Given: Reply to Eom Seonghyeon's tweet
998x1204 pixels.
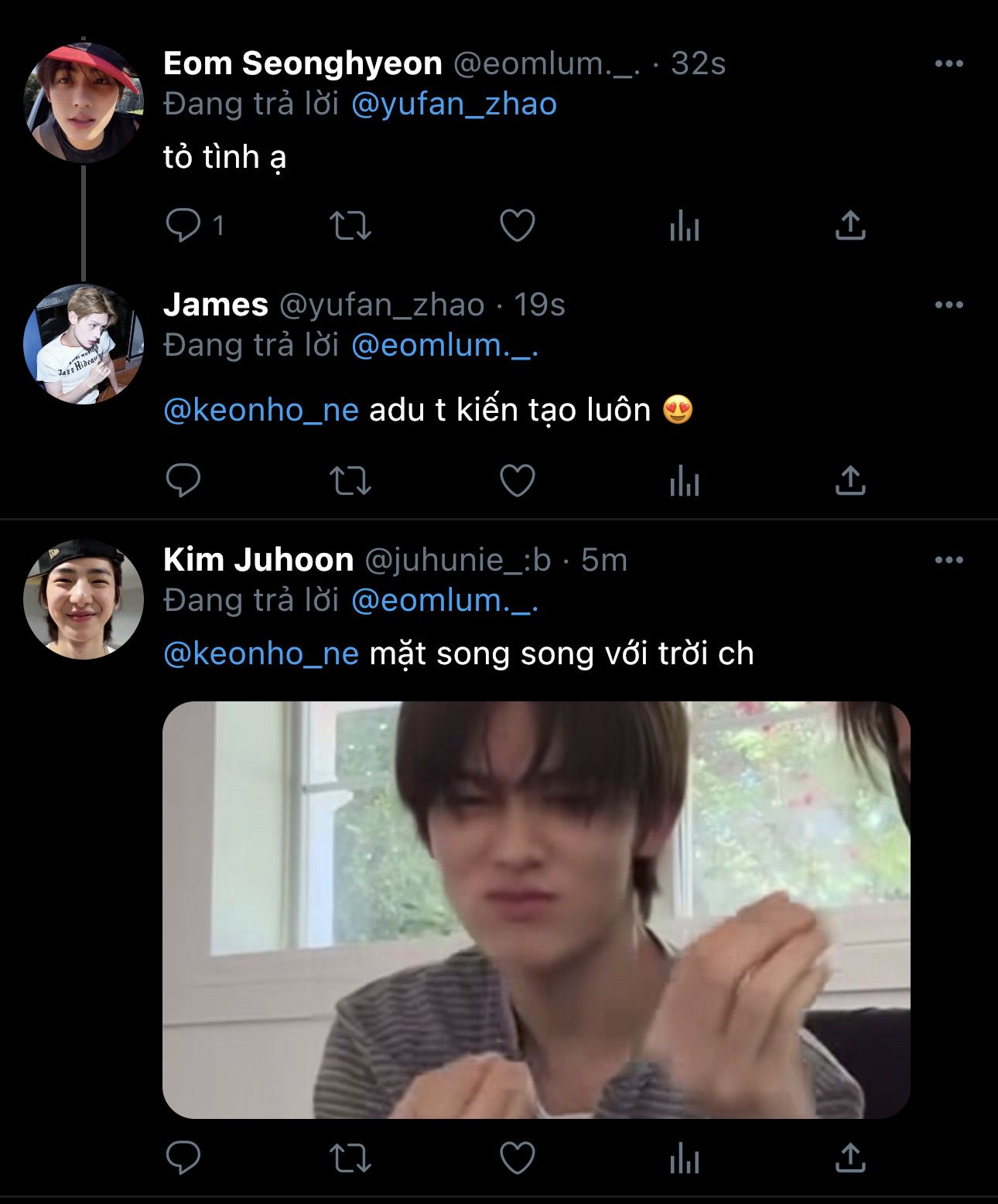Looking at the screenshot, I should [x=183, y=226].
